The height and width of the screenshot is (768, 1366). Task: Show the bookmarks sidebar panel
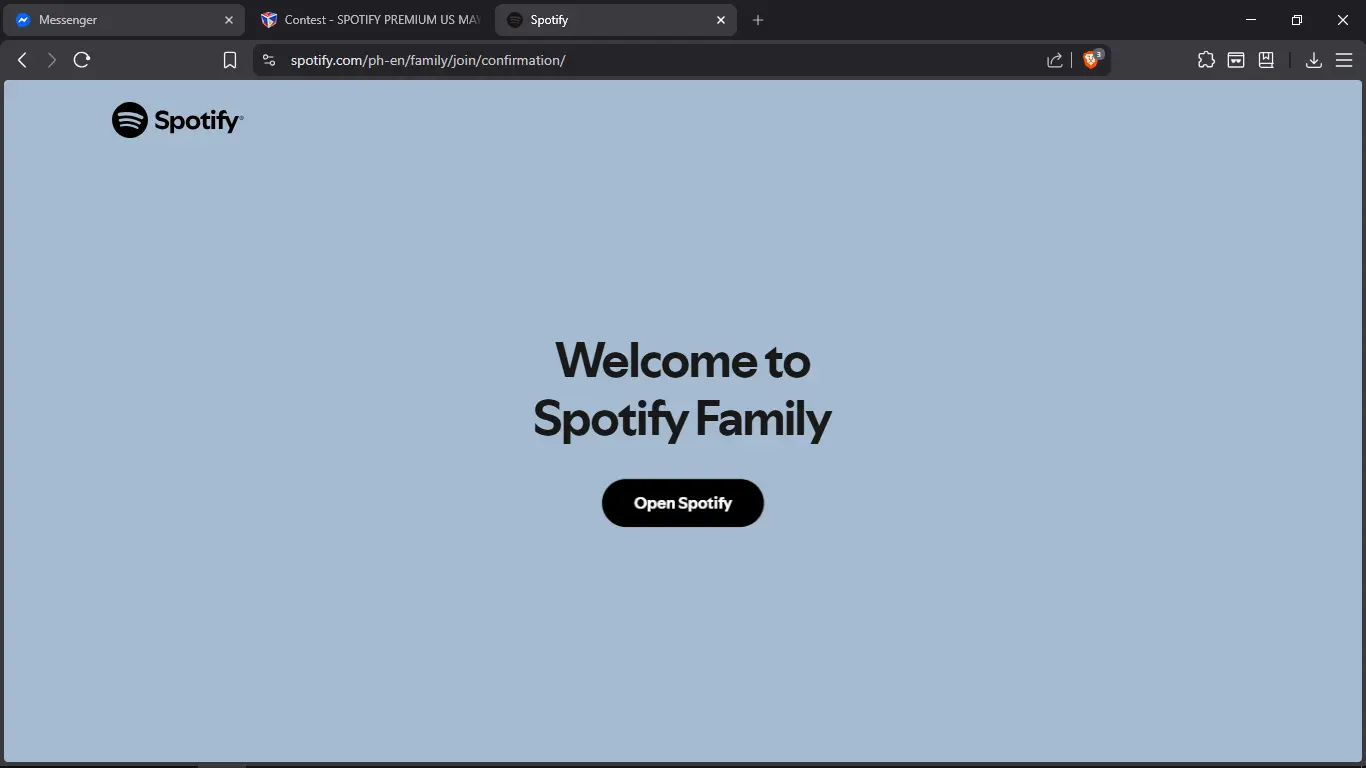pyautogui.click(x=1266, y=60)
